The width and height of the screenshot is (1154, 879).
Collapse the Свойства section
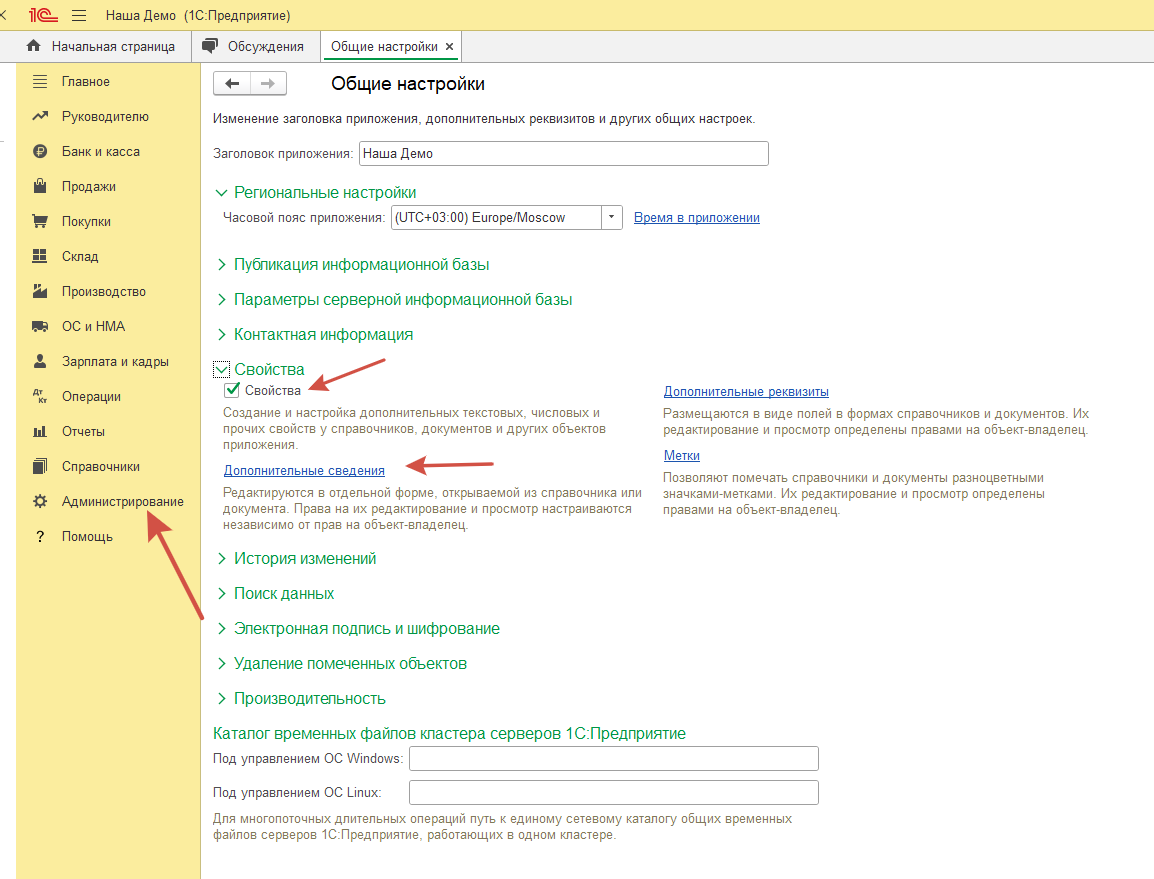(222, 370)
